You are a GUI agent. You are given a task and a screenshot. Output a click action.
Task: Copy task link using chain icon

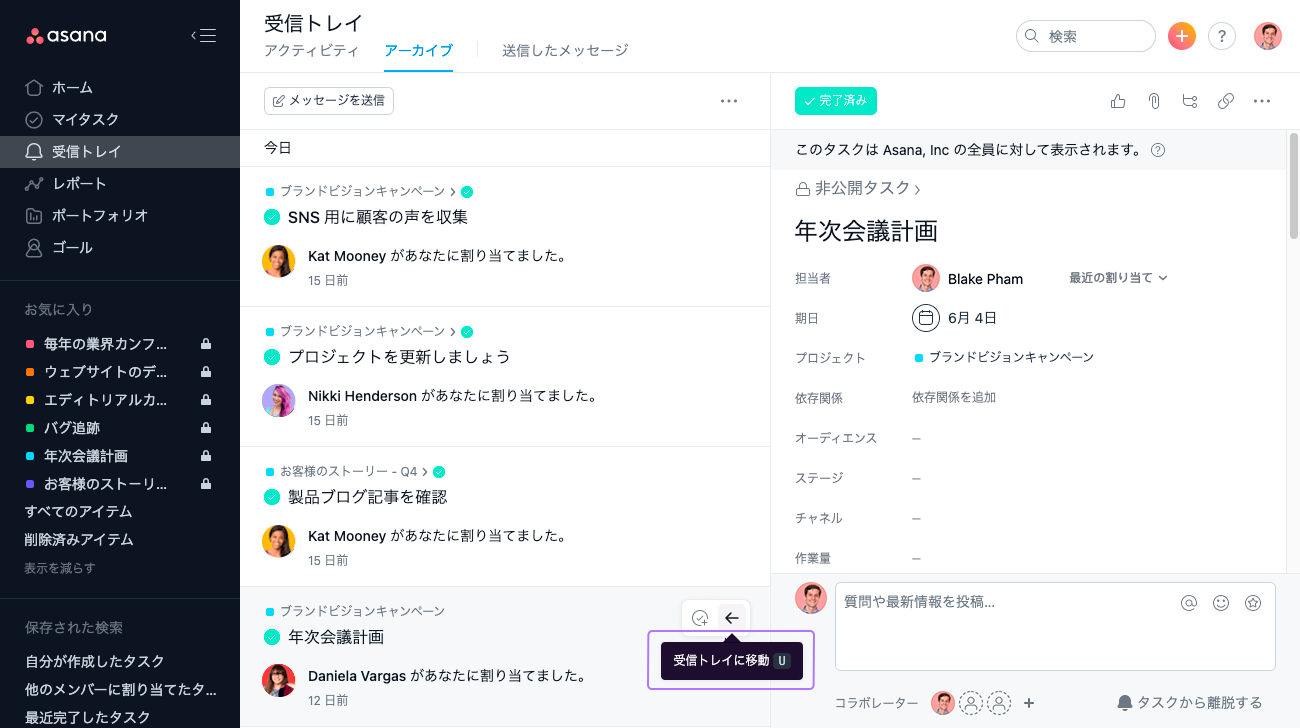click(1225, 101)
